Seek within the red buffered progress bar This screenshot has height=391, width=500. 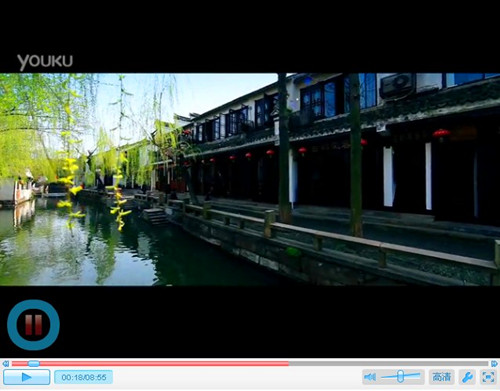(150, 363)
